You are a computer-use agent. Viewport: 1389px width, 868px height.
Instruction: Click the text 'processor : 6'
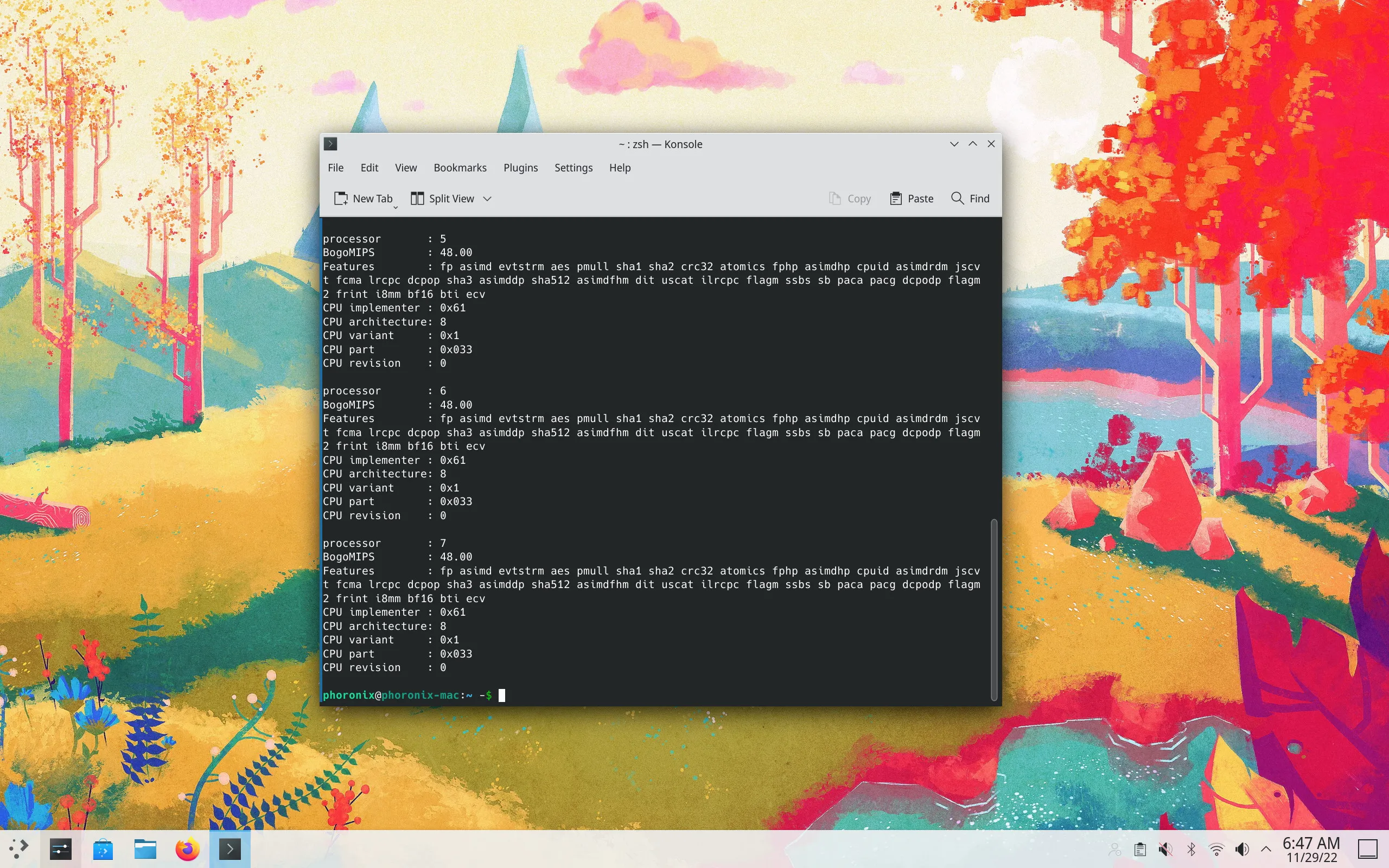pyautogui.click(x=384, y=391)
